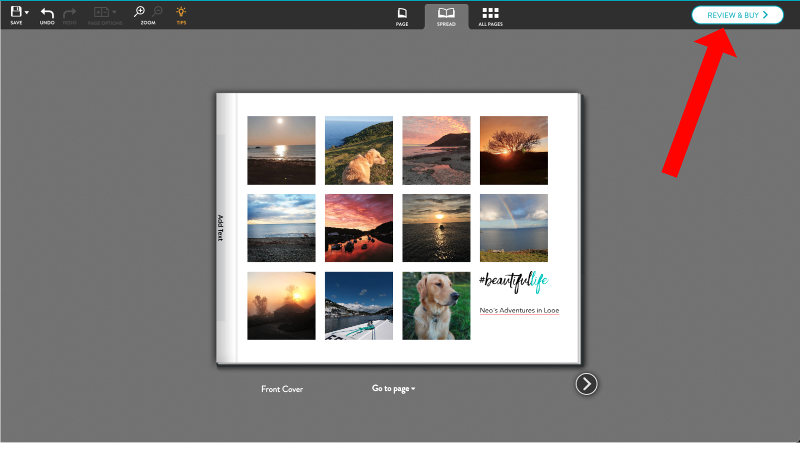This screenshot has height=450, width=800.
Task: Select the rainbow over sea photo
Action: [513, 228]
